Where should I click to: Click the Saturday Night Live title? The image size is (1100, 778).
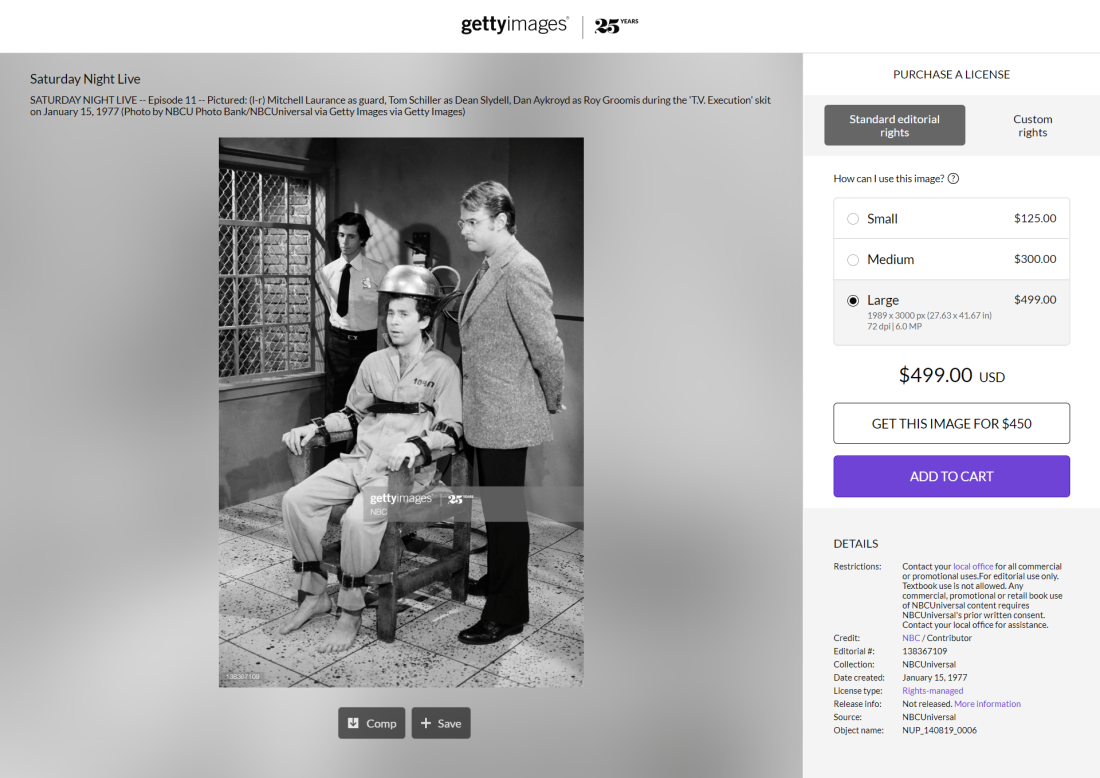pyautogui.click(x=85, y=79)
